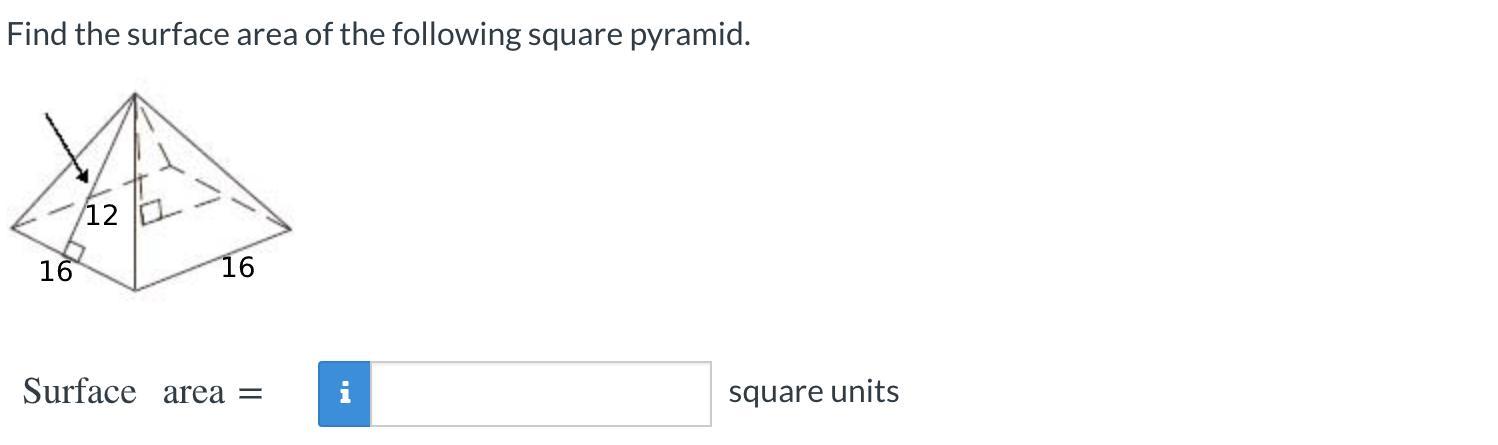Image resolution: width=1498 pixels, height=445 pixels.
Task: Click the far-left corner of the pyramid base
Action: 12,228
